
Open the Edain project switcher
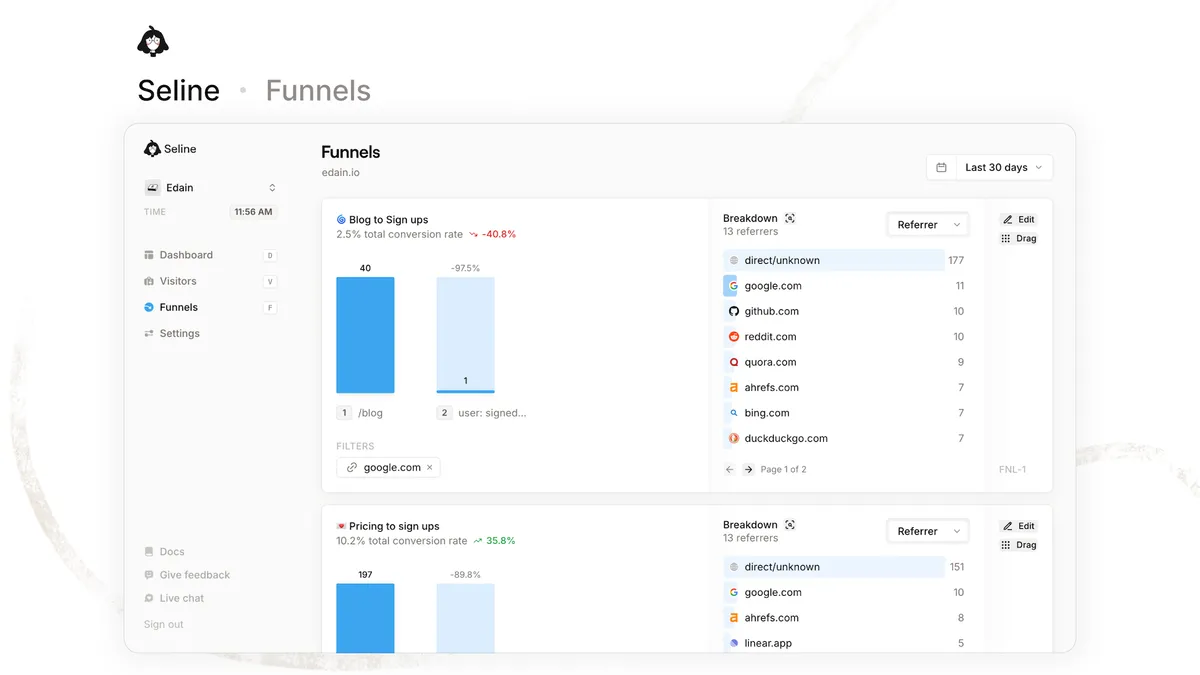click(x=210, y=187)
